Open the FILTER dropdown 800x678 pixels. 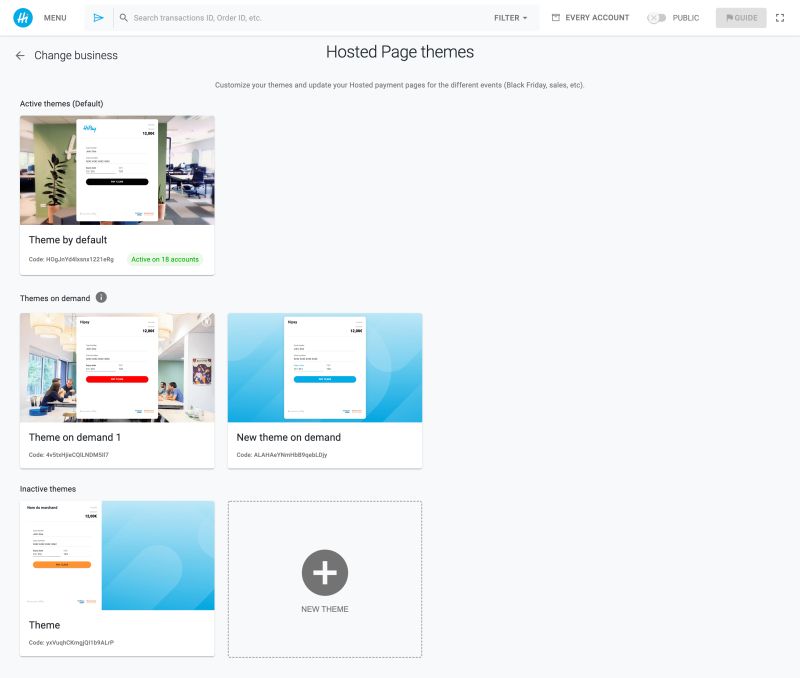point(508,17)
